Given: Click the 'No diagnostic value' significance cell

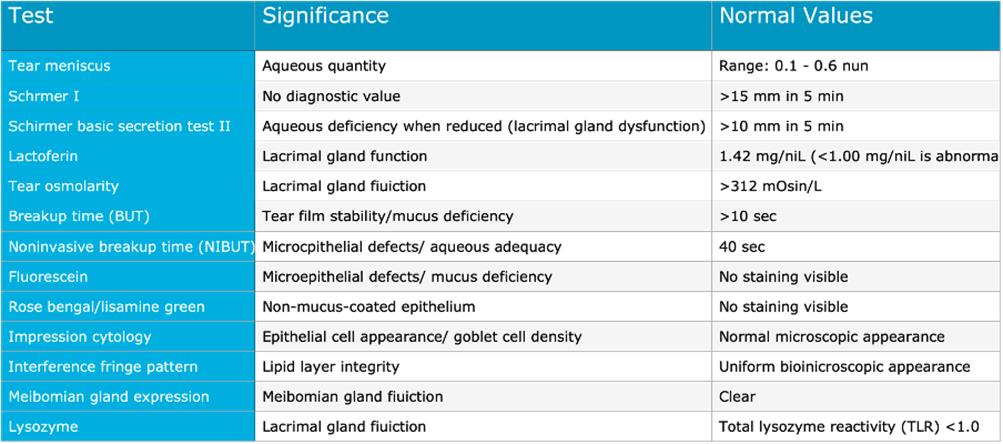Looking at the screenshot, I should click(x=330, y=96).
